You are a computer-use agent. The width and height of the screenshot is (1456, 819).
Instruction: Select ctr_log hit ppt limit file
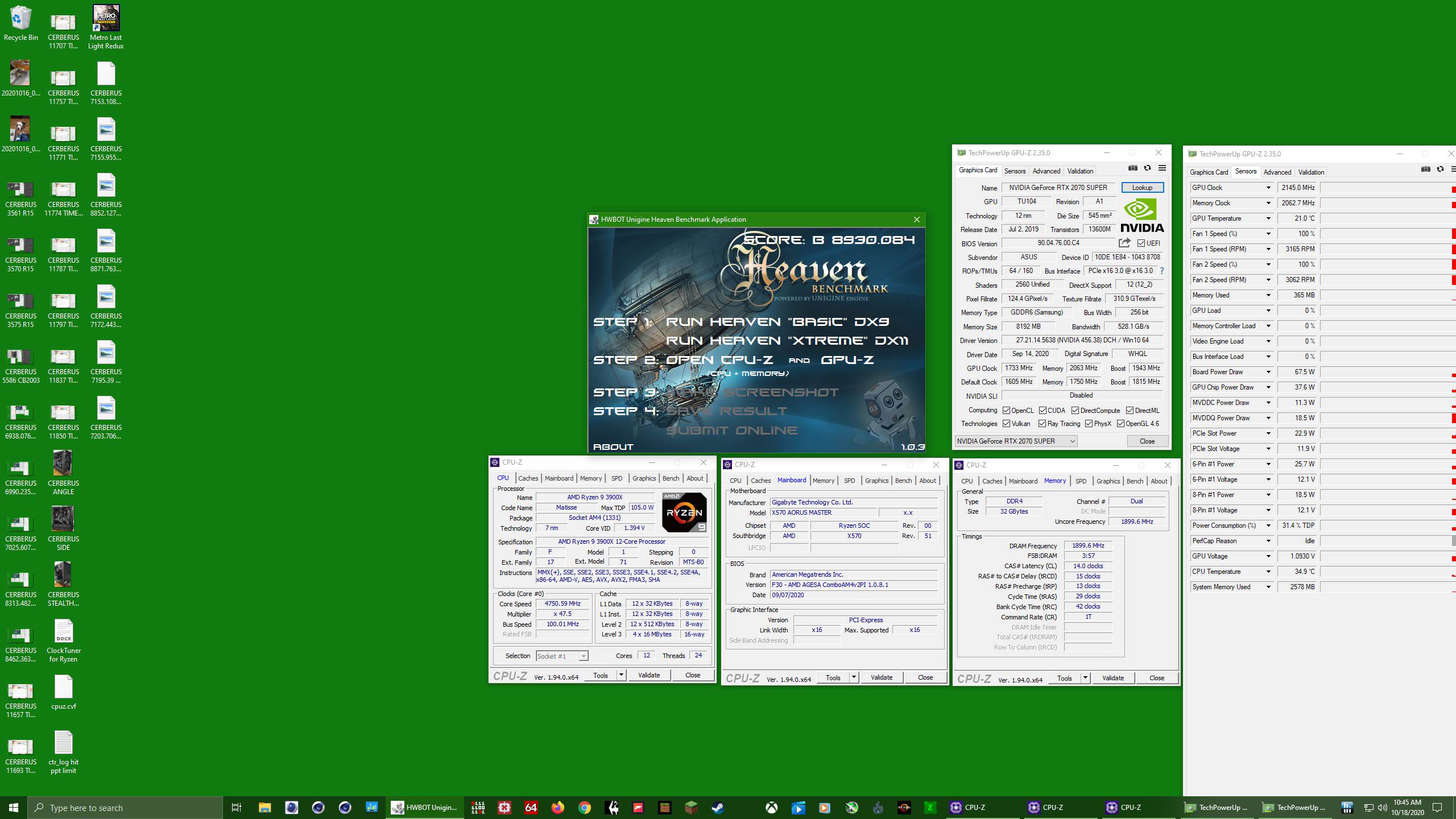coord(64,752)
